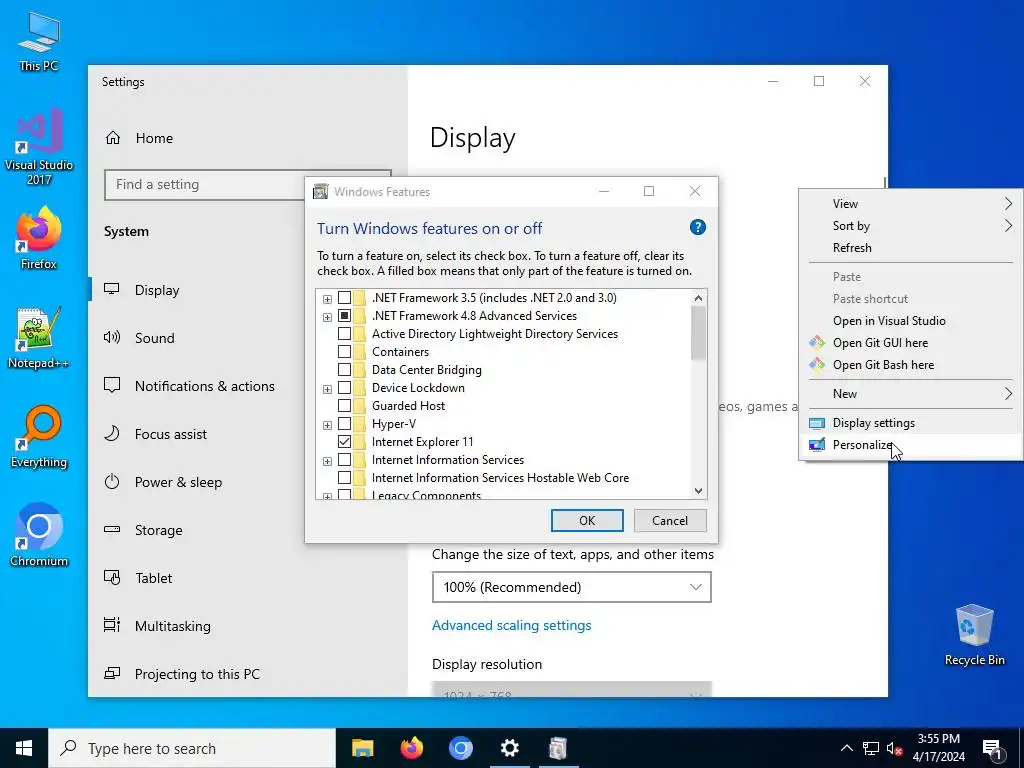Select Personalize from the context menu
Image resolution: width=1024 pixels, height=768 pixels.
pyautogui.click(x=910, y=445)
